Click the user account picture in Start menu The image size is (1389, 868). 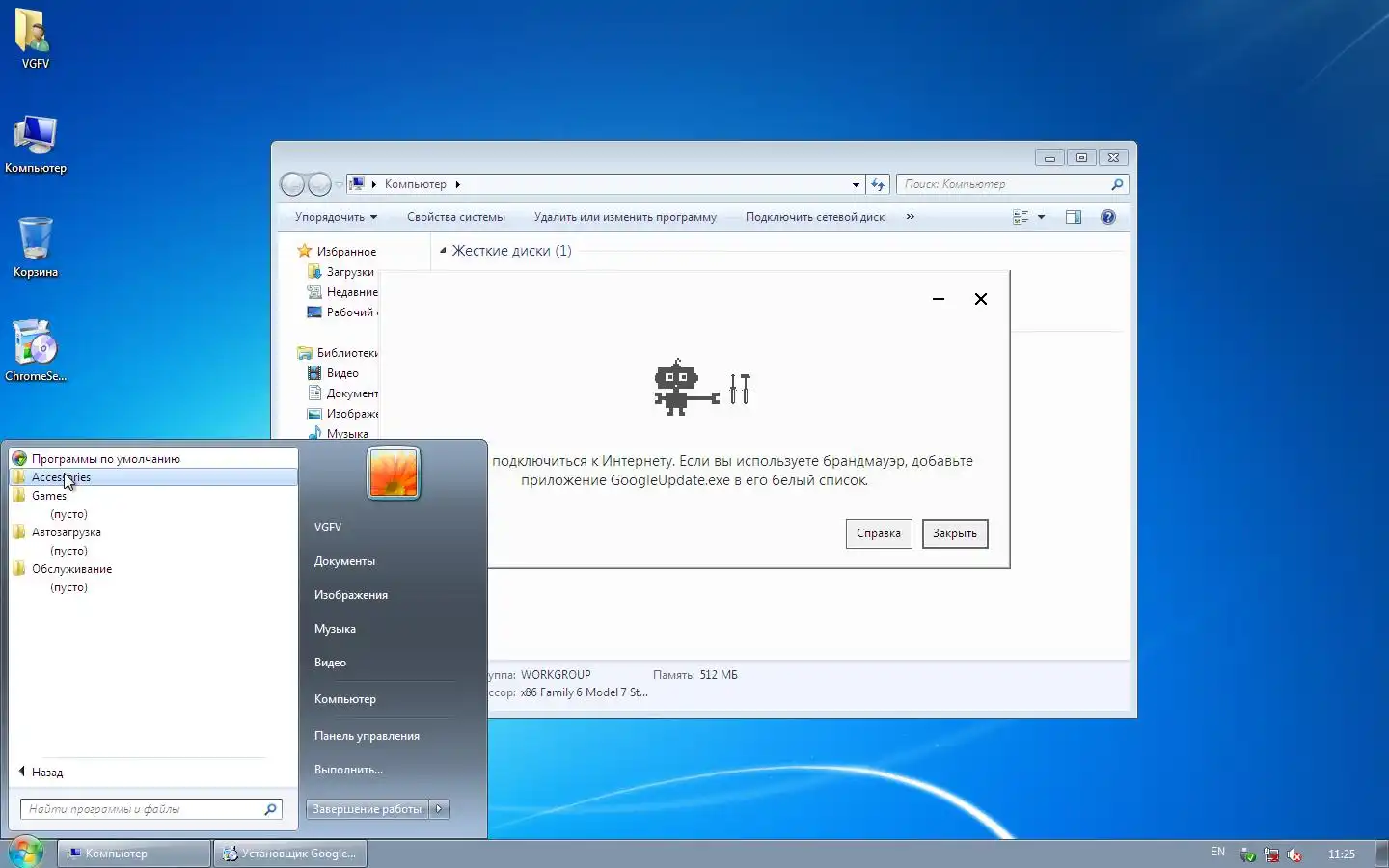[x=394, y=474]
